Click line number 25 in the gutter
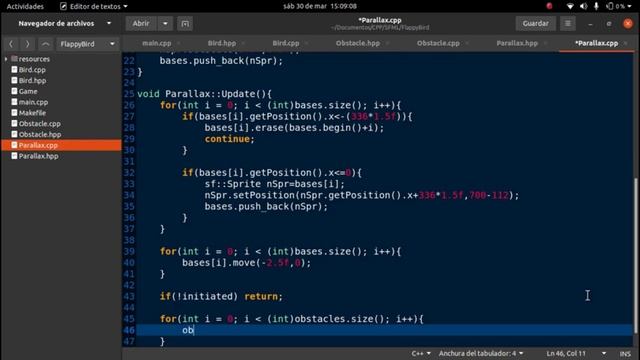Image resolution: width=640 pixels, height=360 pixels. (x=129, y=94)
